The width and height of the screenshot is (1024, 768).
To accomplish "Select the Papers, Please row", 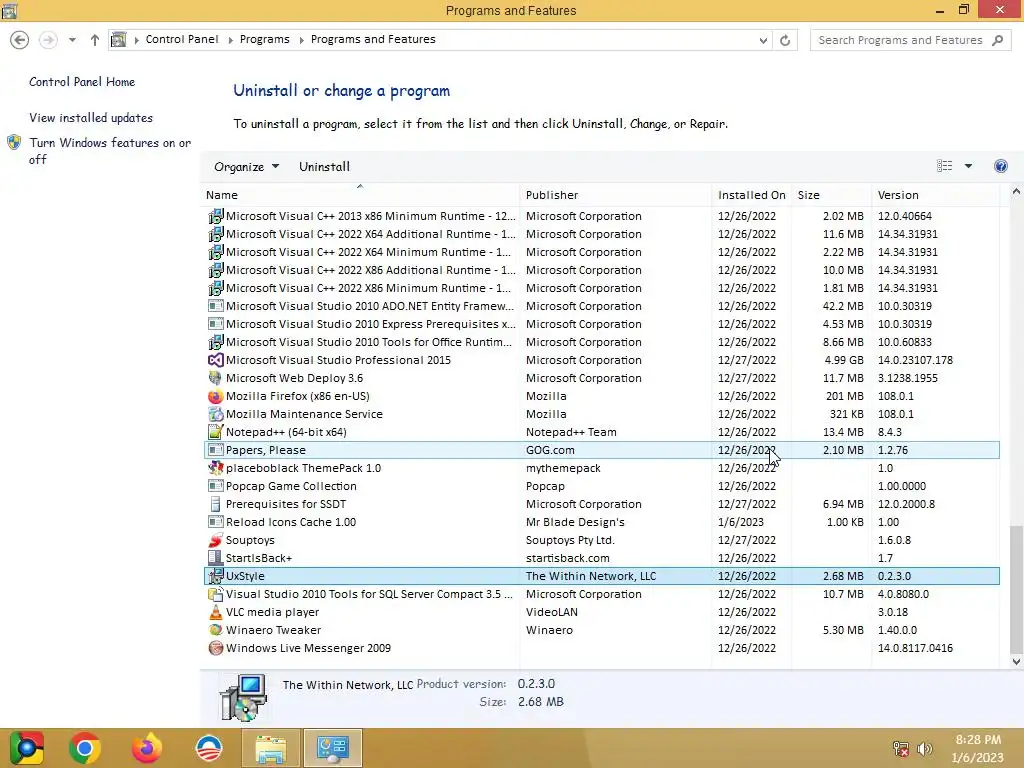I will click(601, 450).
